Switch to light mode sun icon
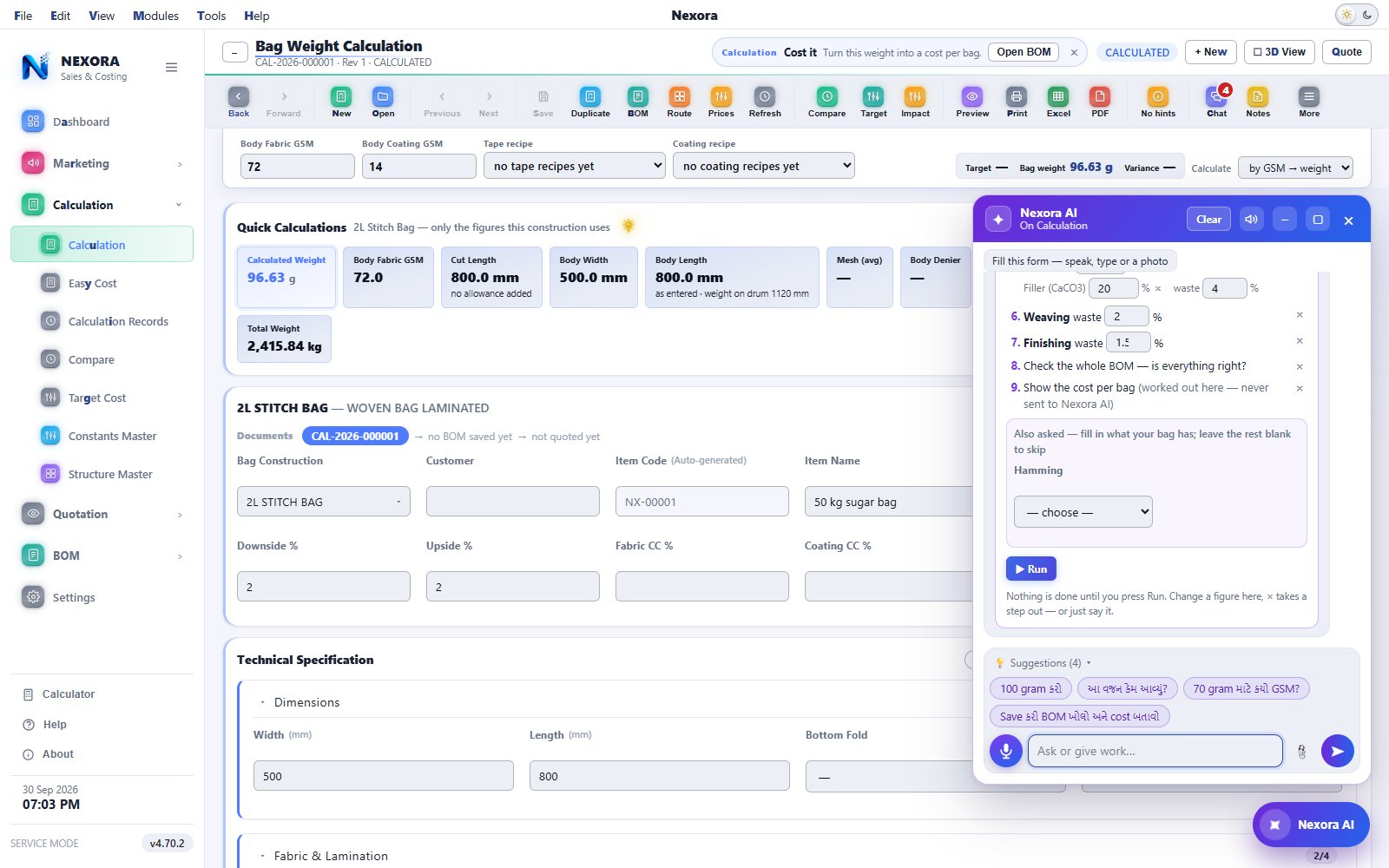Viewport: 1389px width, 868px height. click(1346, 15)
